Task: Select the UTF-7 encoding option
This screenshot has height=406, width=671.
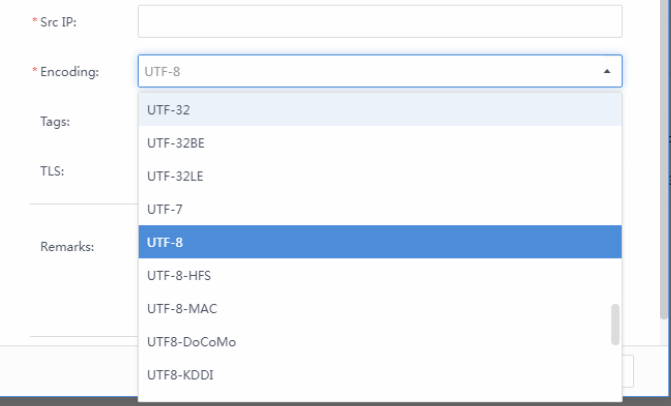Action: tap(380, 208)
